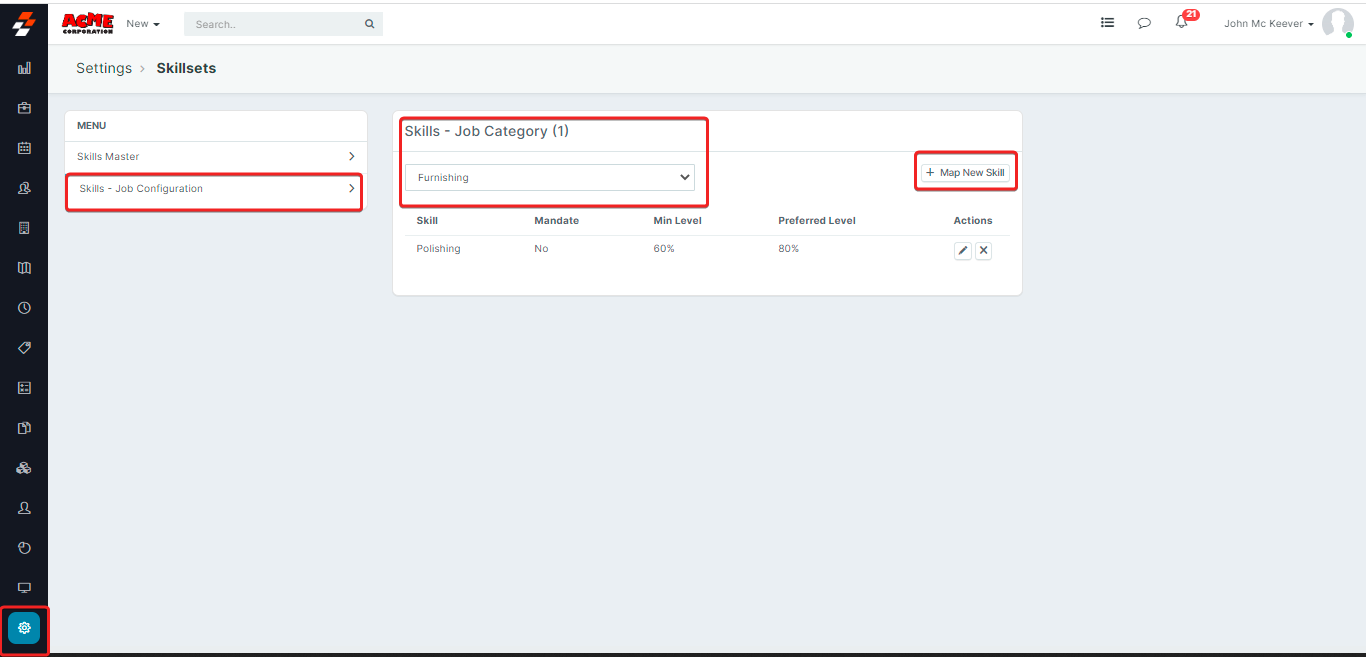Open the price tag sidebar icon
Viewport: 1366px width, 657px height.
pos(24,348)
